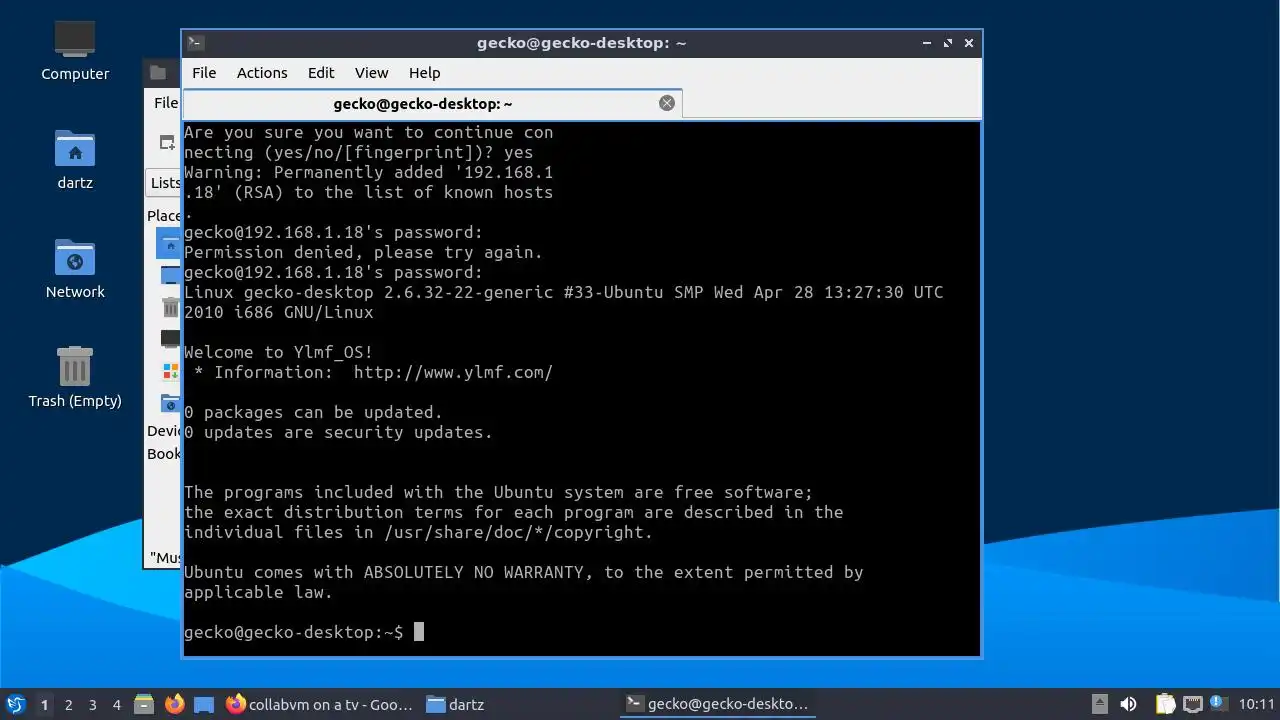Minimize the terminal window

pos(928,43)
